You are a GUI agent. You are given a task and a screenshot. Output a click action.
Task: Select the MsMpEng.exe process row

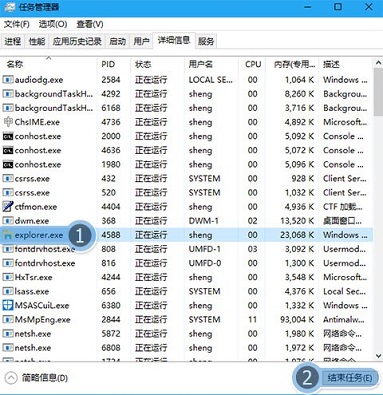[187, 320]
